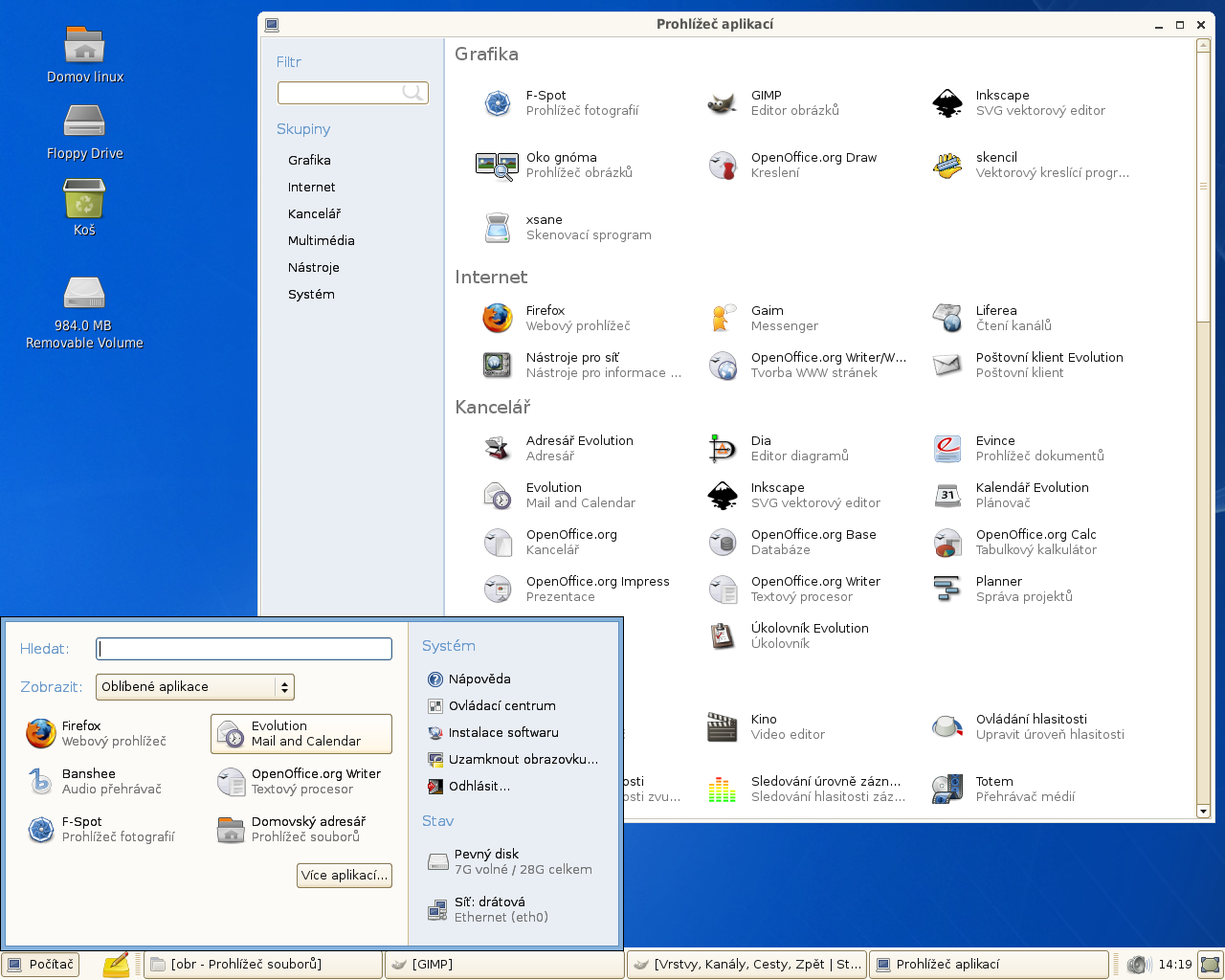Open Instalace softwaru entry

tap(493, 732)
